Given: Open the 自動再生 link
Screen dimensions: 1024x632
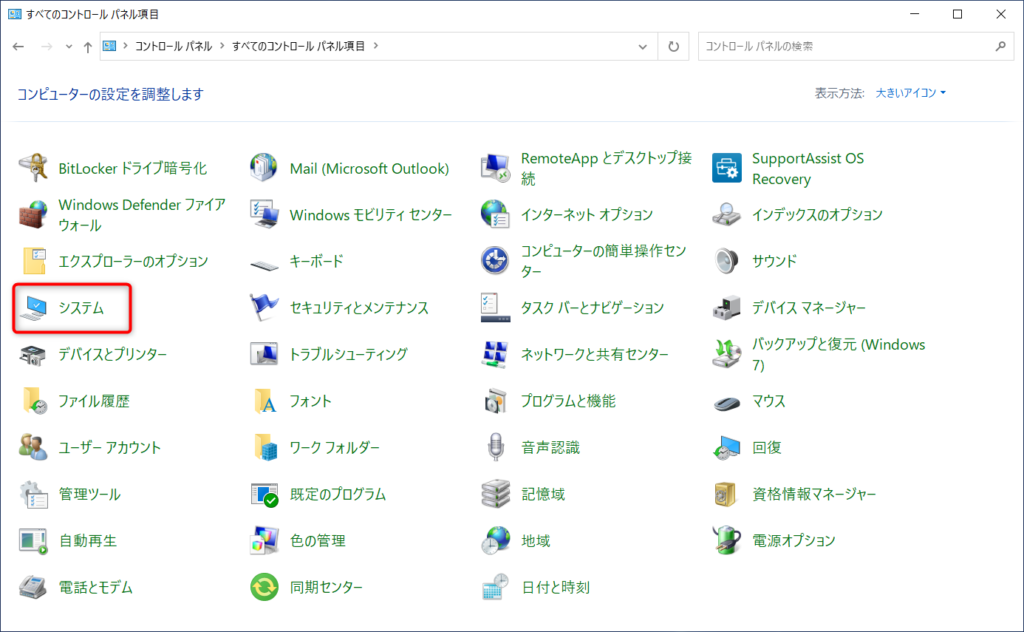Looking at the screenshot, I should [x=88, y=541].
